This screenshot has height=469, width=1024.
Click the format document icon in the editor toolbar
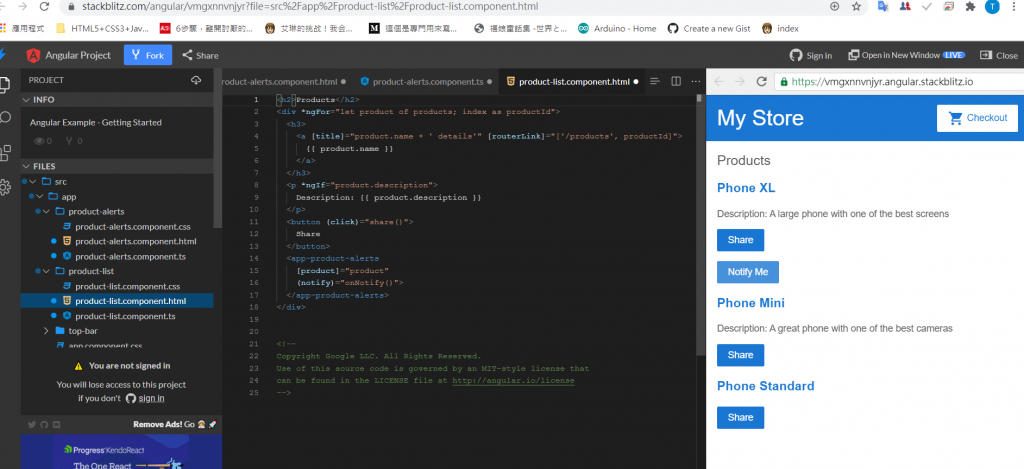[x=655, y=82]
